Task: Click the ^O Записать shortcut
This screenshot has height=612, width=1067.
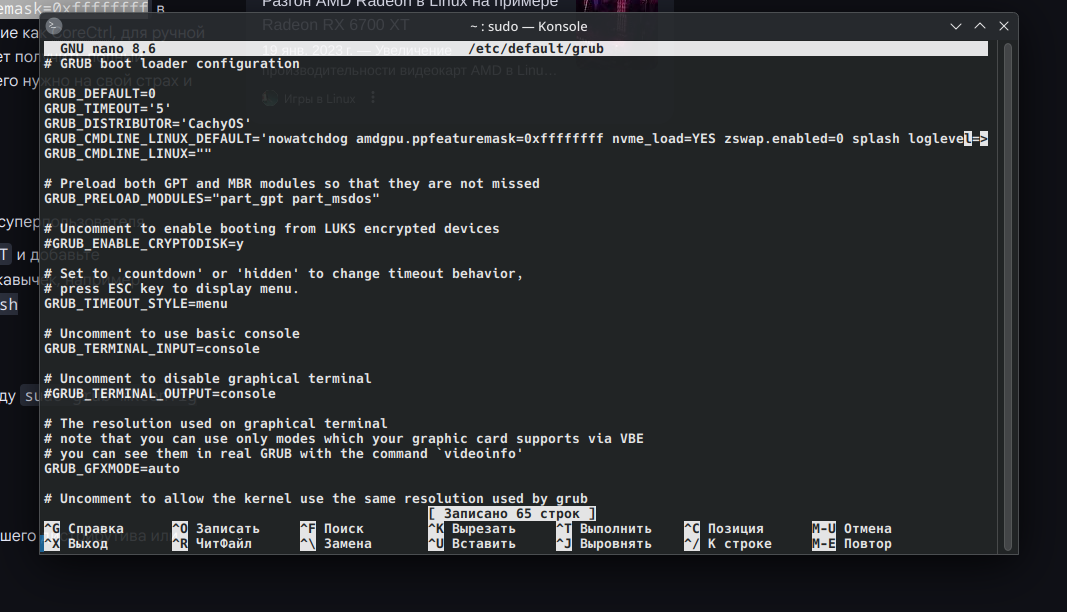Action: coord(216,528)
